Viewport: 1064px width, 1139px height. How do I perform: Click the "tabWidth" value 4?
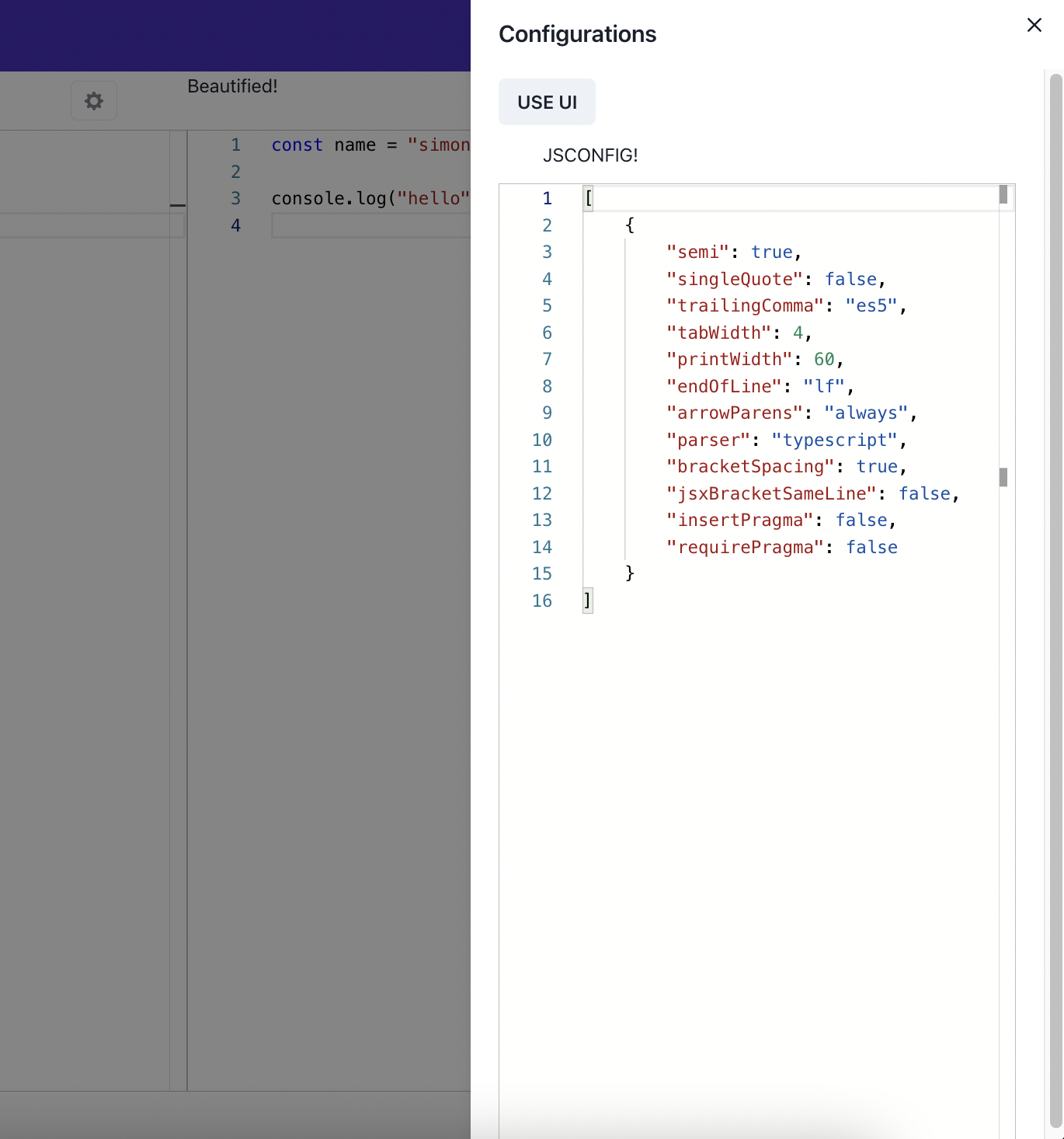[798, 333]
